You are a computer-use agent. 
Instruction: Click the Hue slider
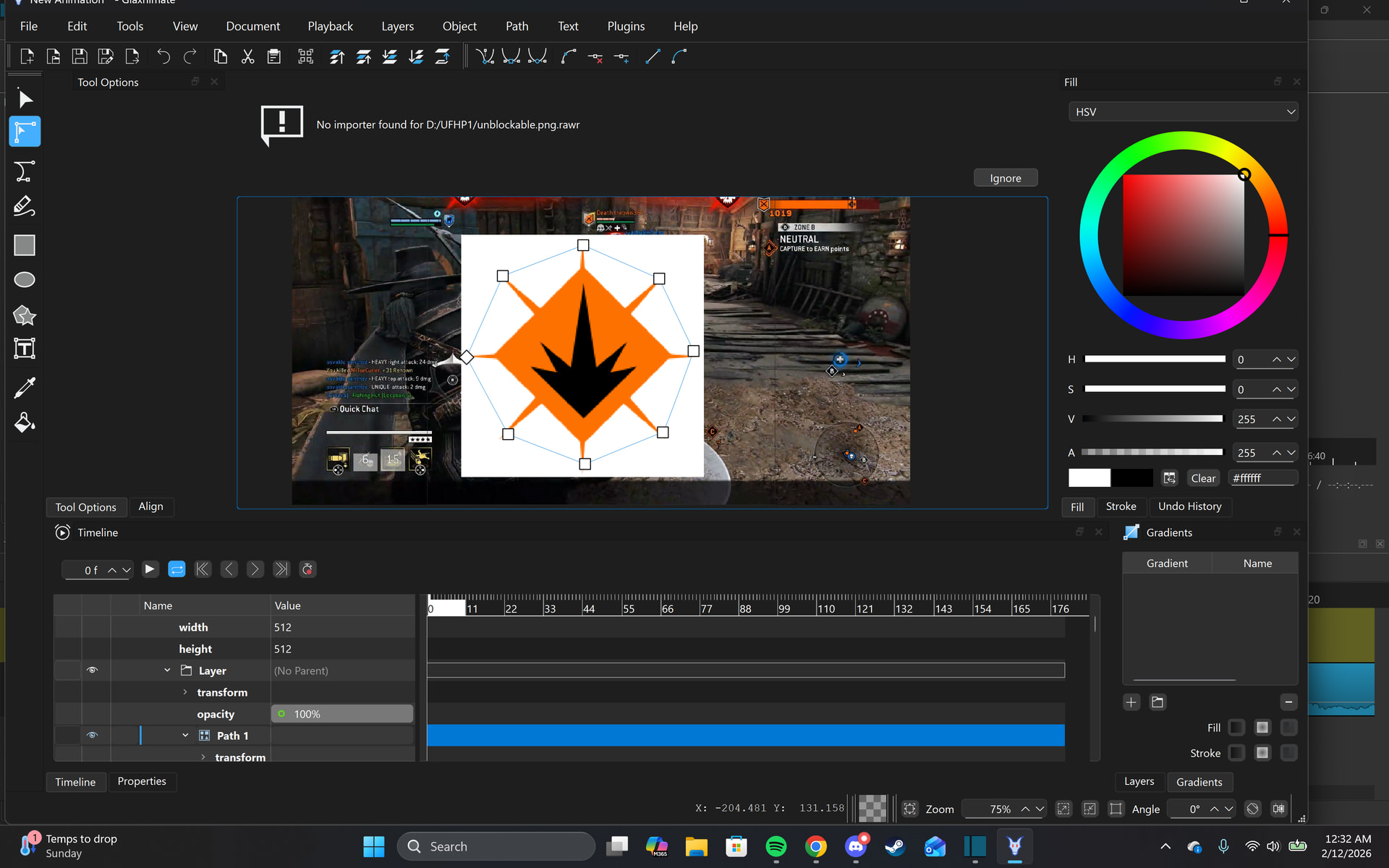pyautogui.click(x=1154, y=359)
